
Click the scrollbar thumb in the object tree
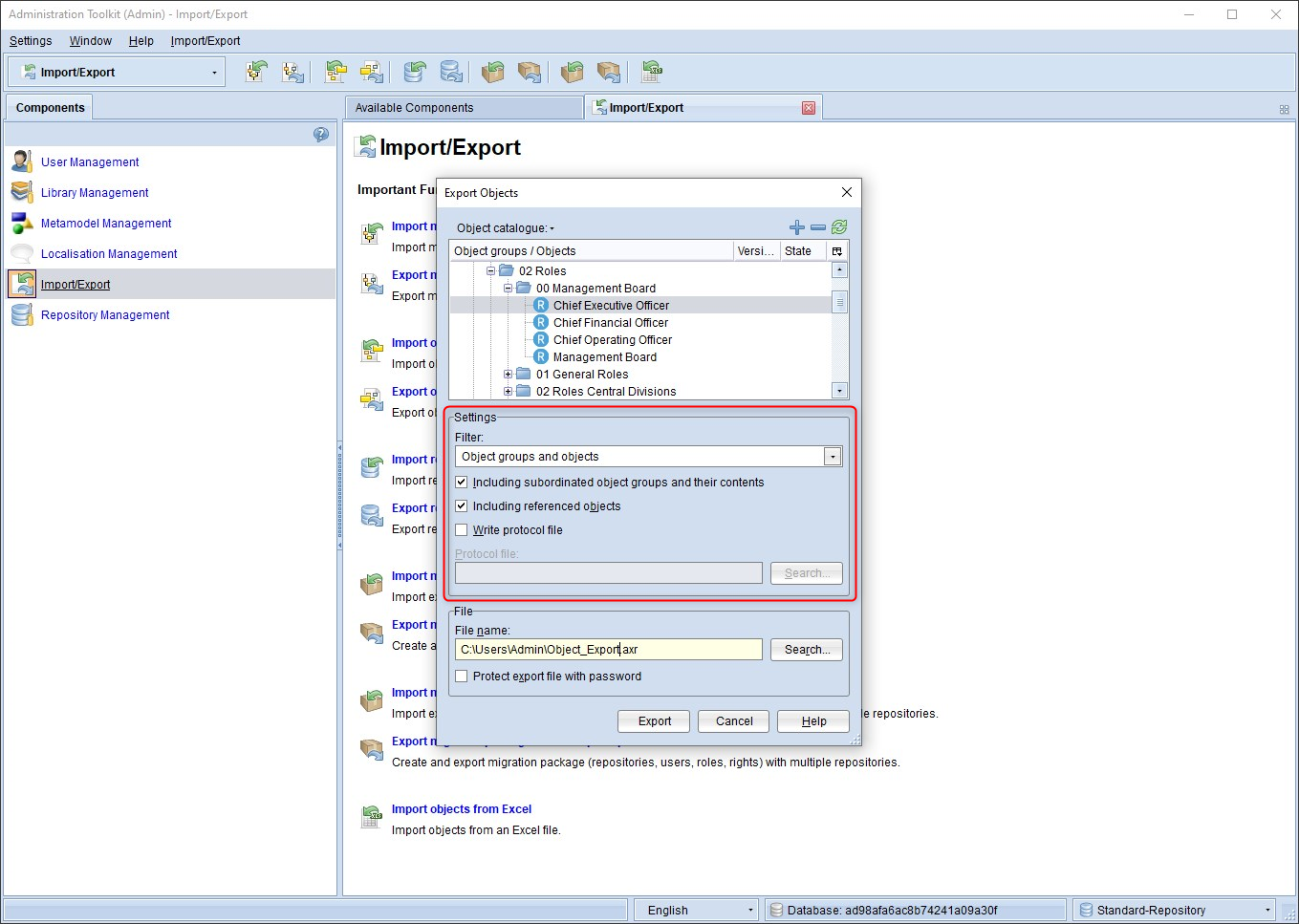[839, 302]
